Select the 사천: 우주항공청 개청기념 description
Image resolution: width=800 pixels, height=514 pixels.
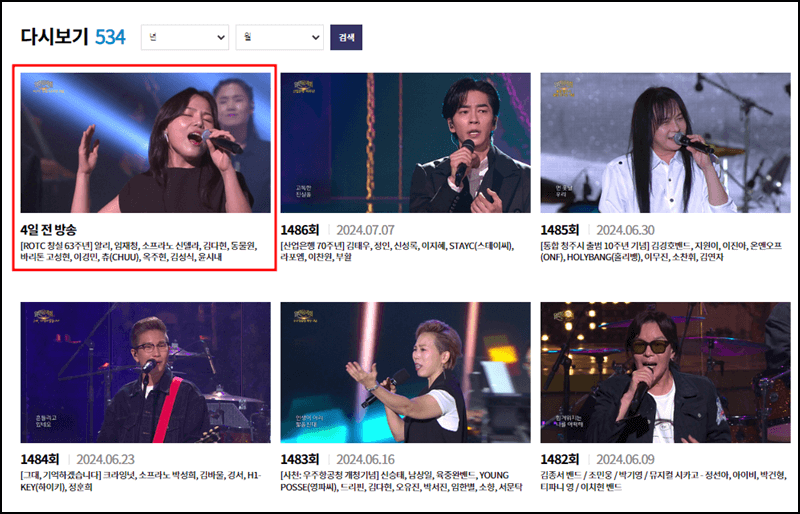pos(402,481)
